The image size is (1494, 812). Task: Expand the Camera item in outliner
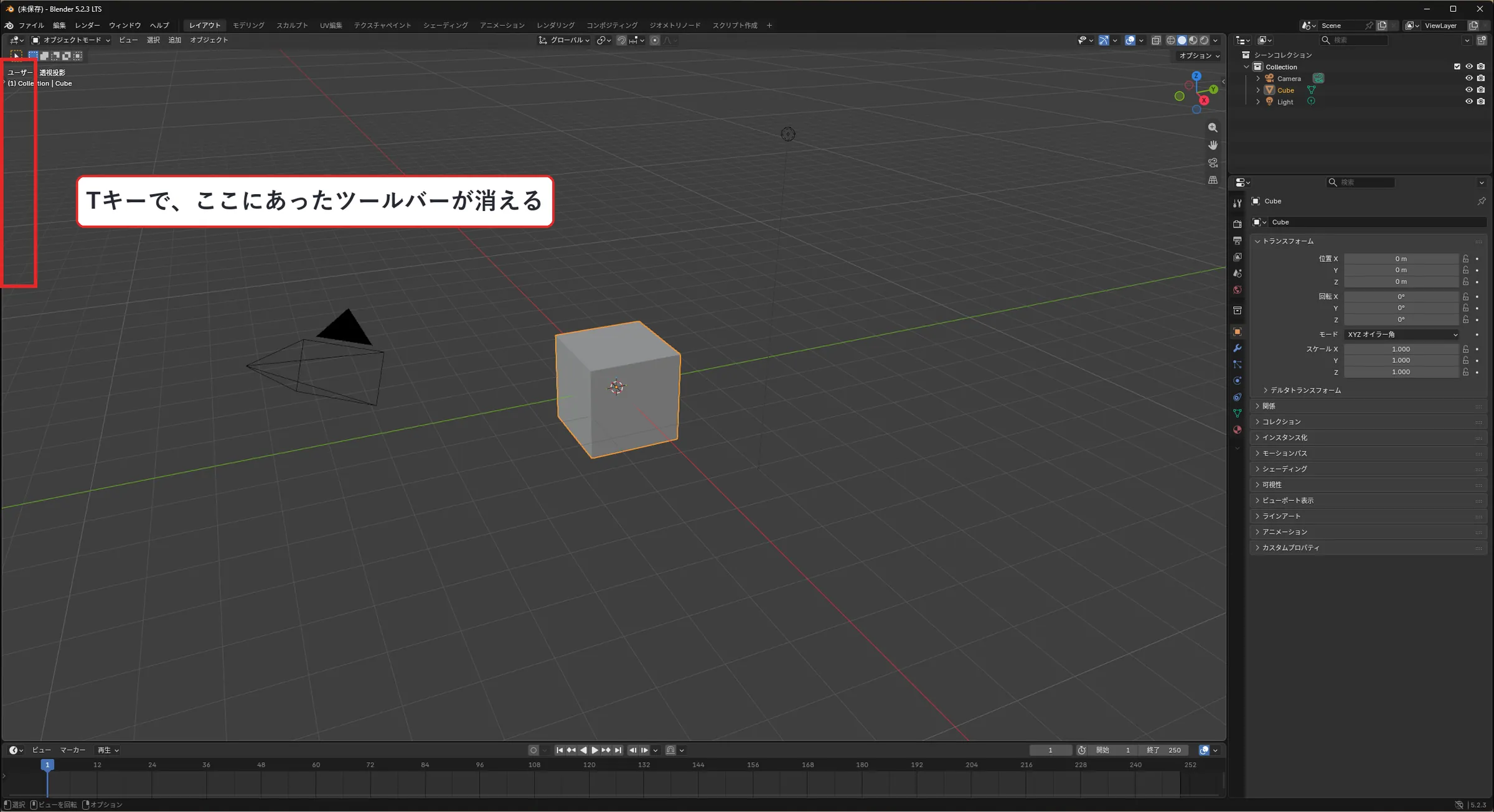click(1258, 78)
